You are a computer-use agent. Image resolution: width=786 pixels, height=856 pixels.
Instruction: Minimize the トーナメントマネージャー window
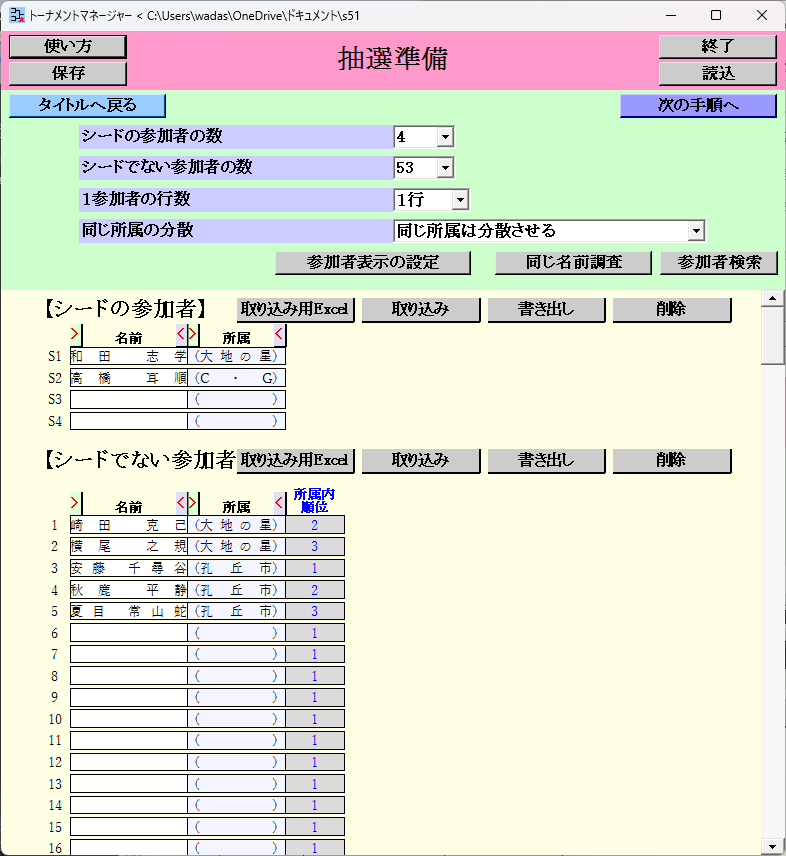671,15
